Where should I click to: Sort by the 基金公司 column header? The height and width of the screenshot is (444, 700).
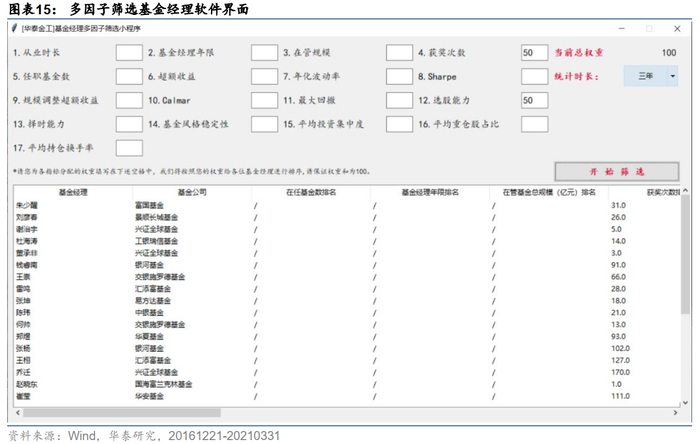pyautogui.click(x=192, y=192)
